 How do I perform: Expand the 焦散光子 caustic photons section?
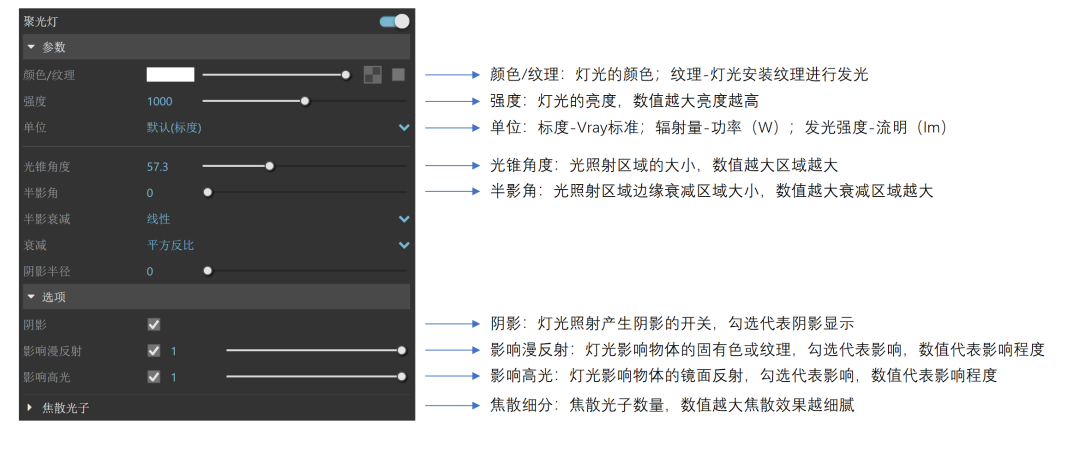click(x=31, y=408)
